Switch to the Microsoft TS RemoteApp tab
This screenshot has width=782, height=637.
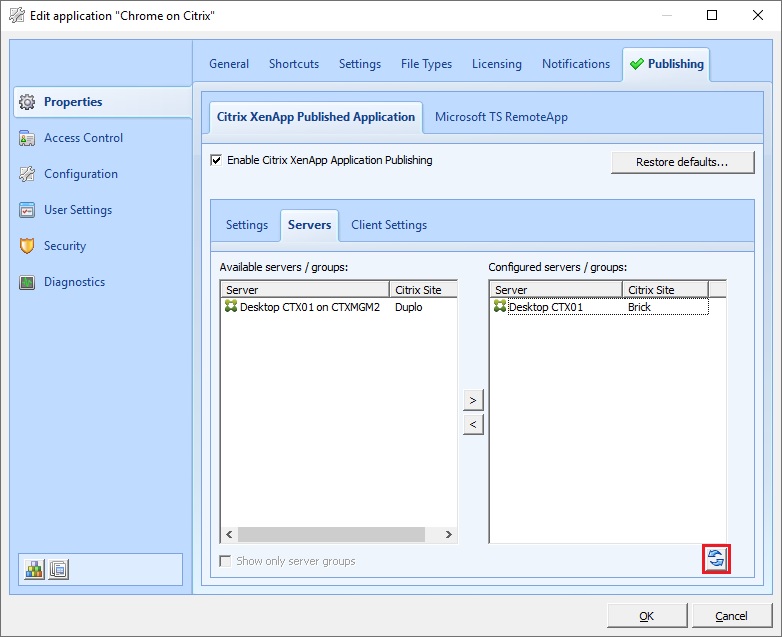pyautogui.click(x=501, y=117)
